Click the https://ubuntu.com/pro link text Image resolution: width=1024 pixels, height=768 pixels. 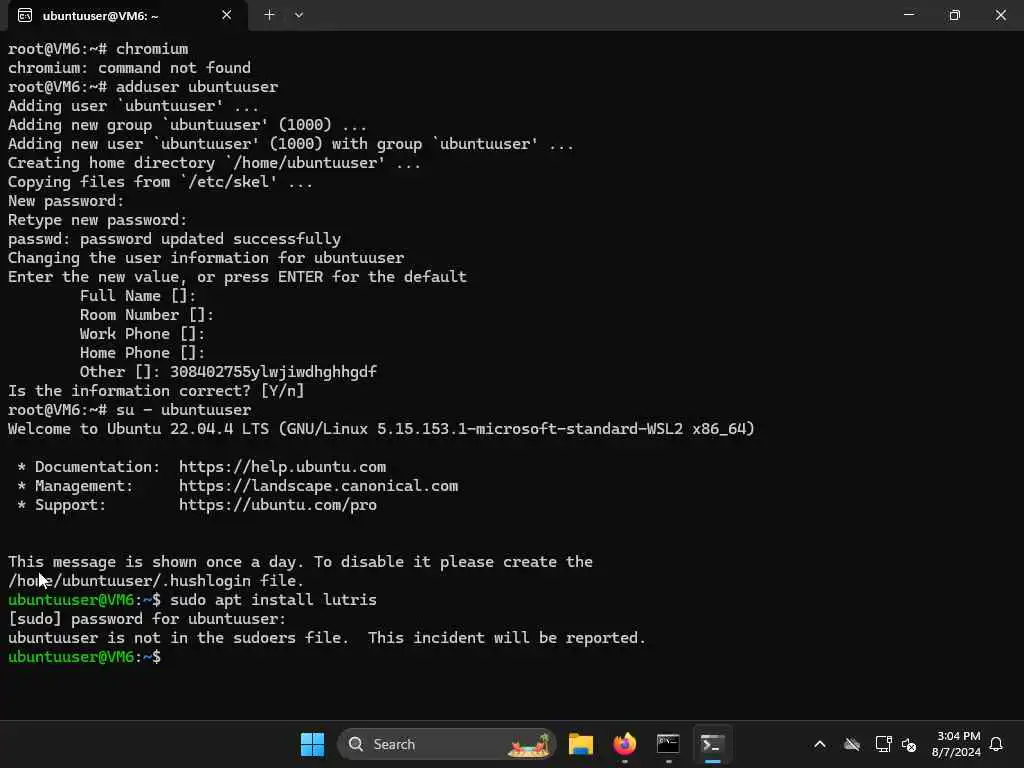click(x=278, y=505)
